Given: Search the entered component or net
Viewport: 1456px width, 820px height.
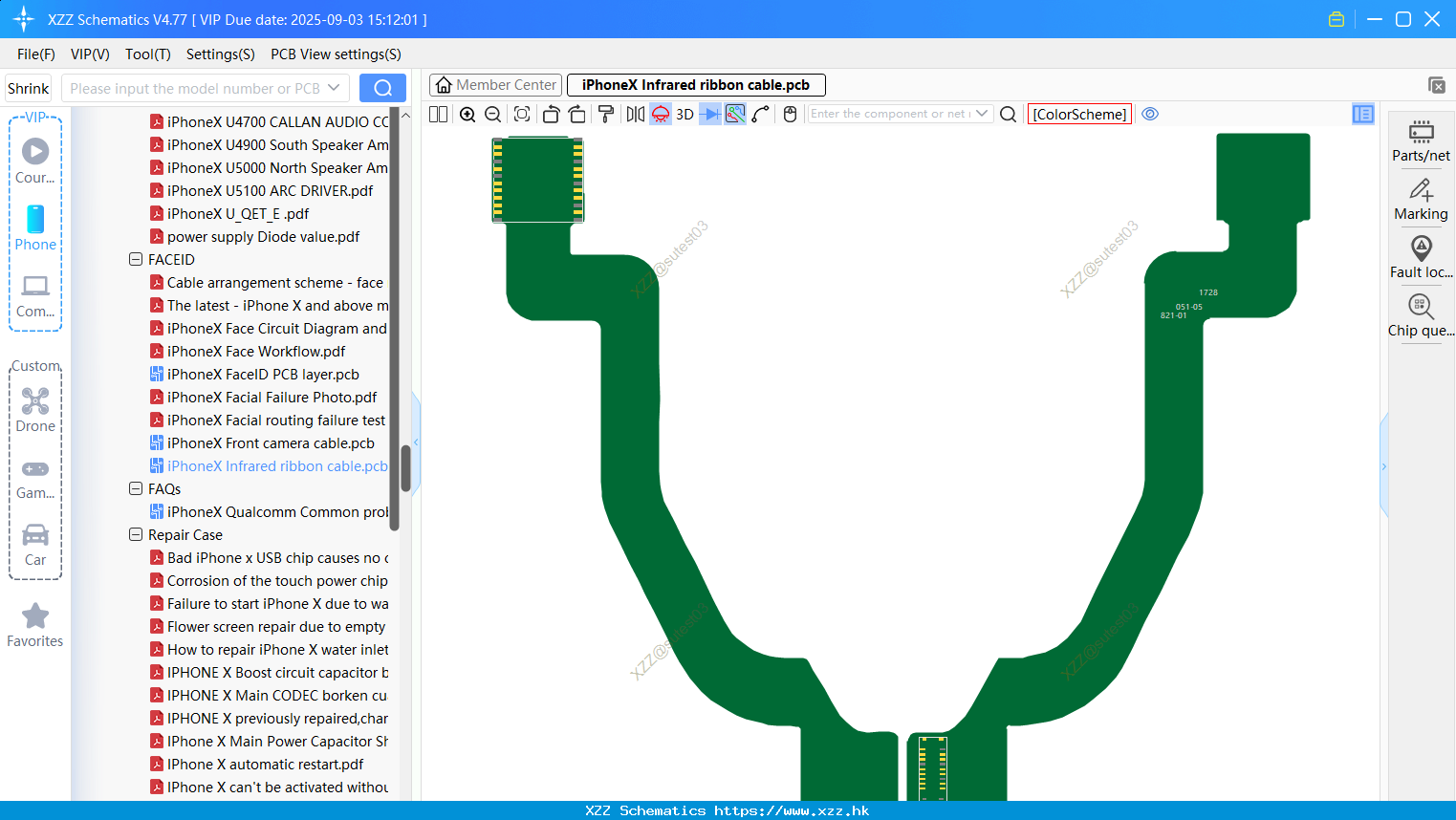Looking at the screenshot, I should click(x=1008, y=114).
